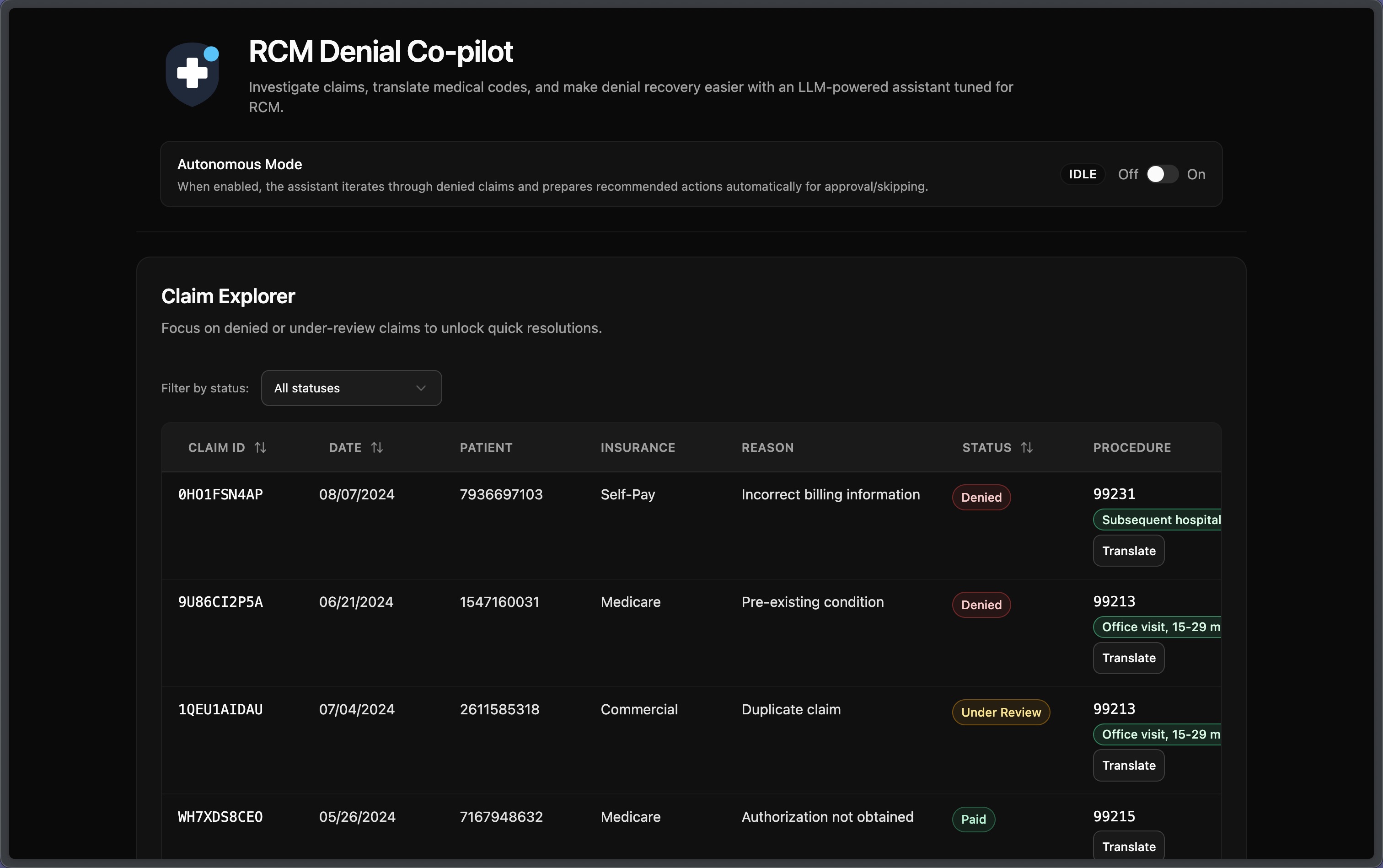Click Denied badge for claim 0H01FSN4AP

[x=981, y=497]
